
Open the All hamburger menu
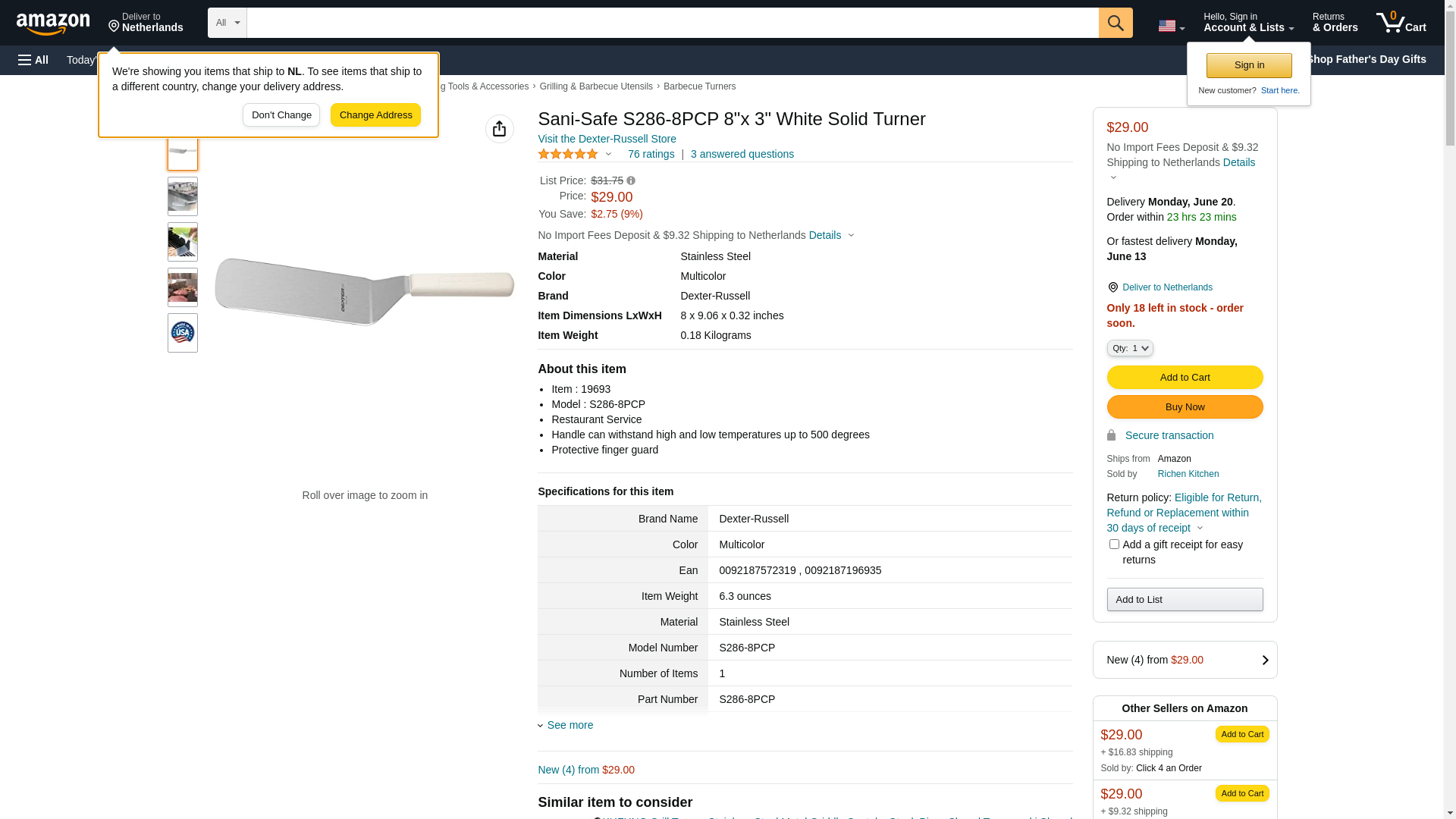tap(33, 60)
